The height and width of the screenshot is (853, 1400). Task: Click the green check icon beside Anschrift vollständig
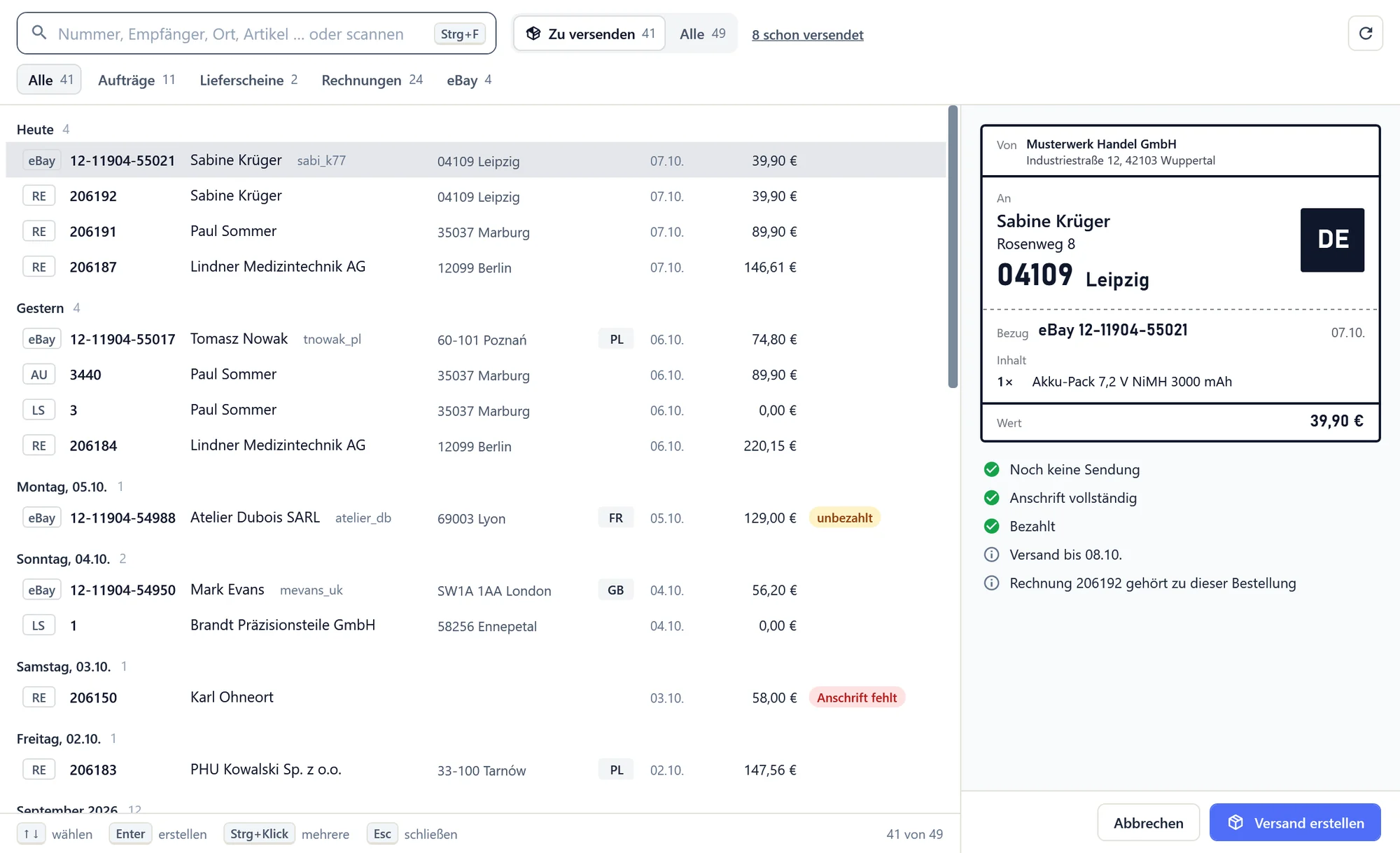[x=991, y=498]
